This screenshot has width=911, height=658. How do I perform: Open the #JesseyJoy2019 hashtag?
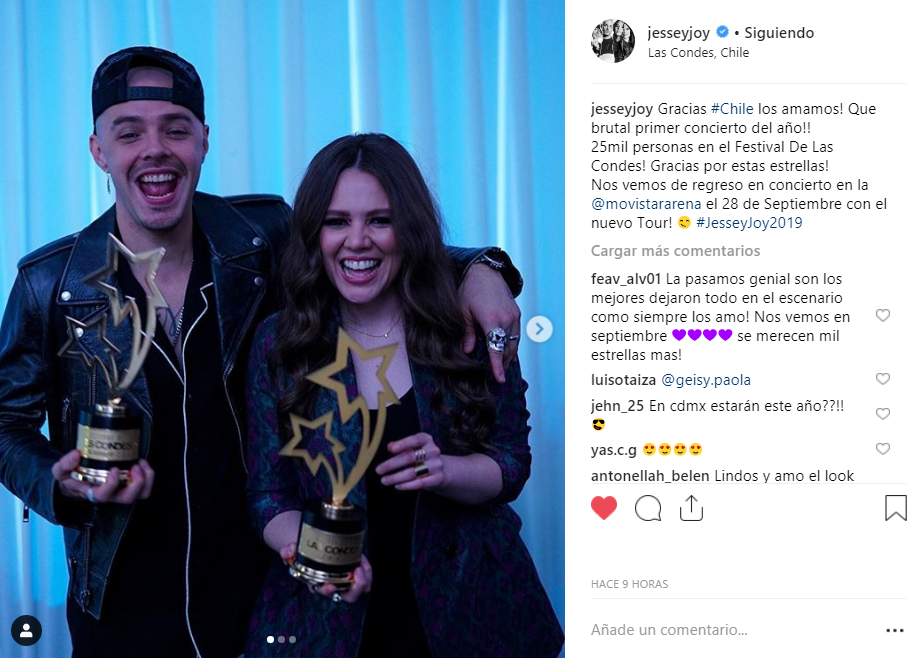coord(749,222)
